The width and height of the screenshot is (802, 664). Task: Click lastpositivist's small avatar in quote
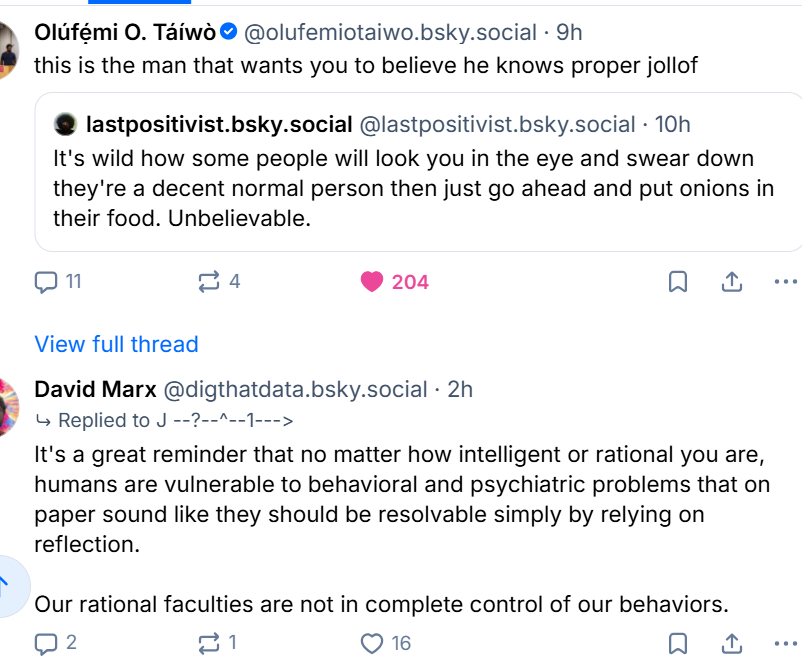[x=67, y=125]
